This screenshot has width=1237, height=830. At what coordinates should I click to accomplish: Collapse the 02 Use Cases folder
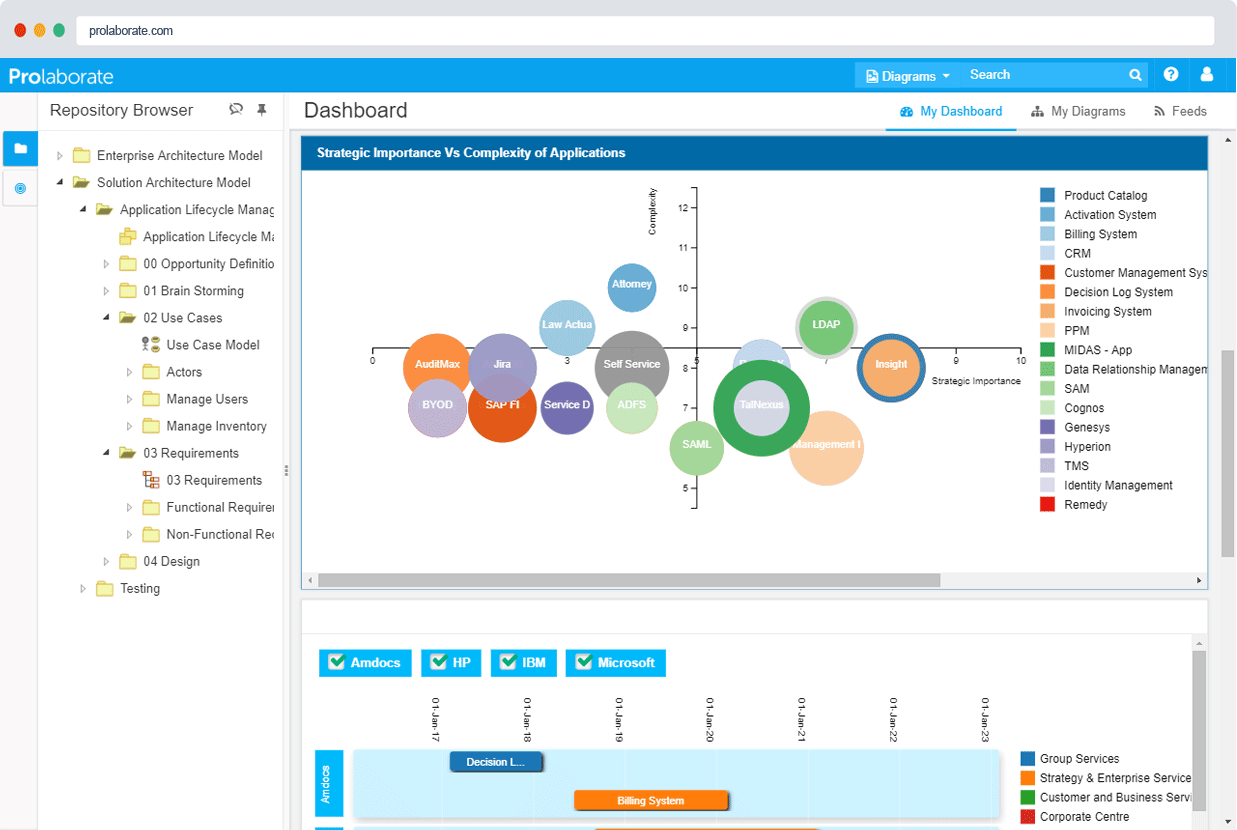(106, 318)
